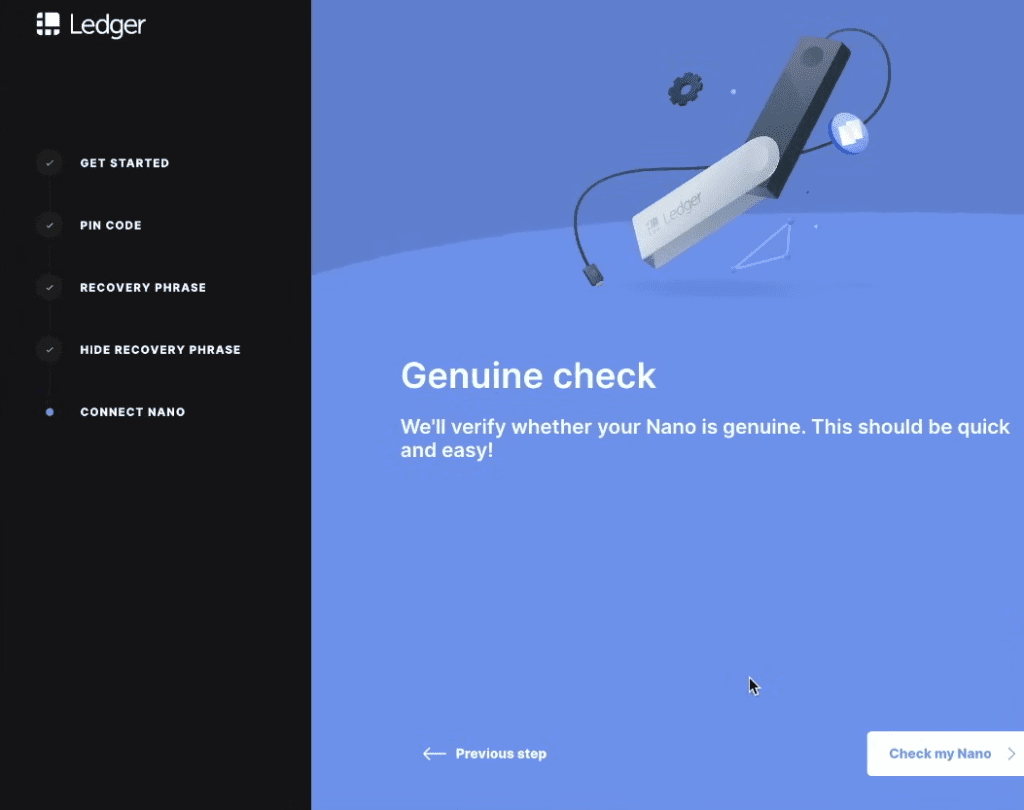The image size is (1024, 810).
Task: Select the GET STARTED step
Action: (x=124, y=163)
